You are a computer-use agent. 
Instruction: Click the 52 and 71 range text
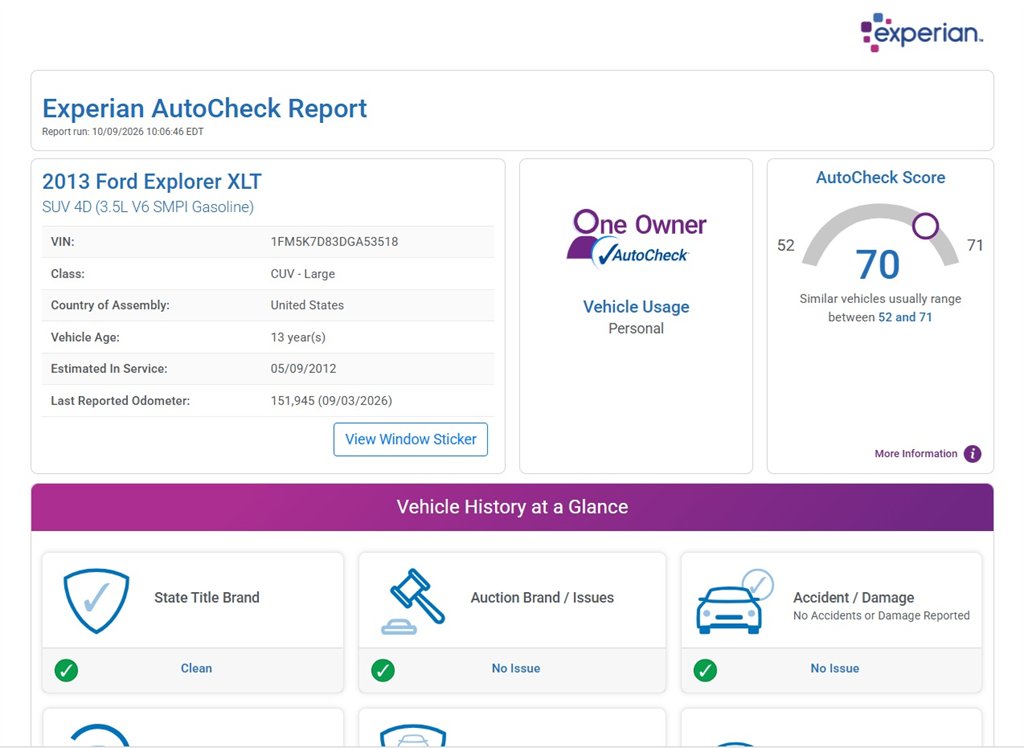pos(905,317)
